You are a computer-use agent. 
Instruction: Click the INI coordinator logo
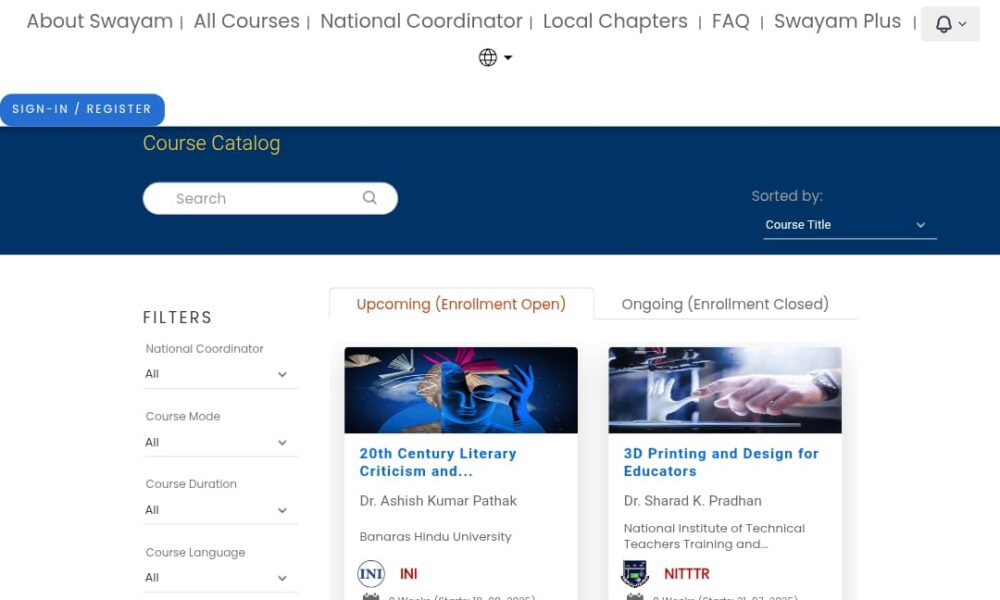371,574
